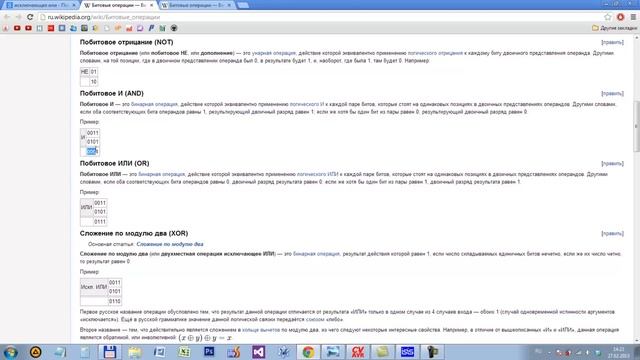Screen dimensions: 640x360
Task: Click the scrollbar up arrow
Action: click(x=636, y=38)
